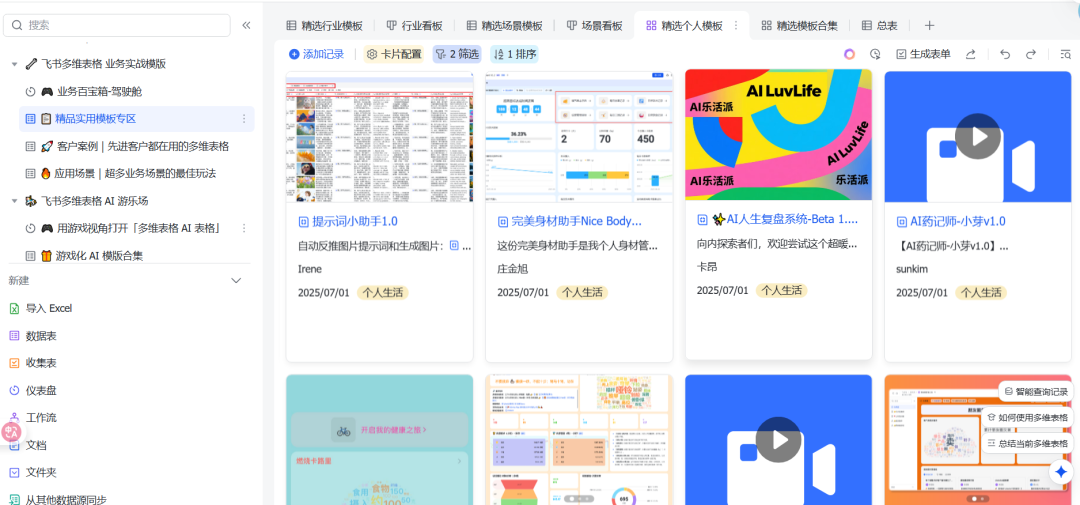
Task: Collapse the 飞书多维表格 AI 游乐场 group
Action: [x=14, y=201]
